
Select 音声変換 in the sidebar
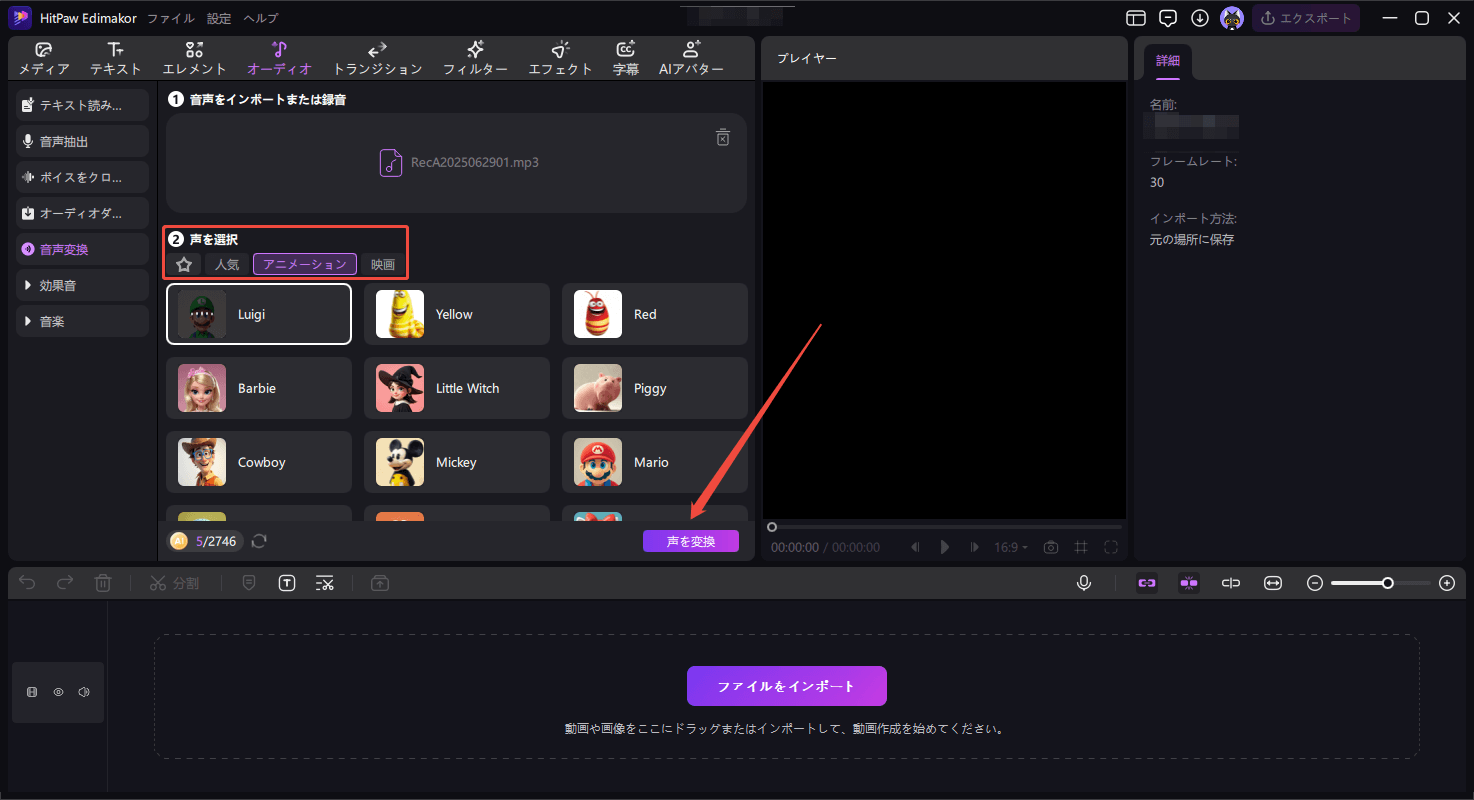tap(83, 249)
